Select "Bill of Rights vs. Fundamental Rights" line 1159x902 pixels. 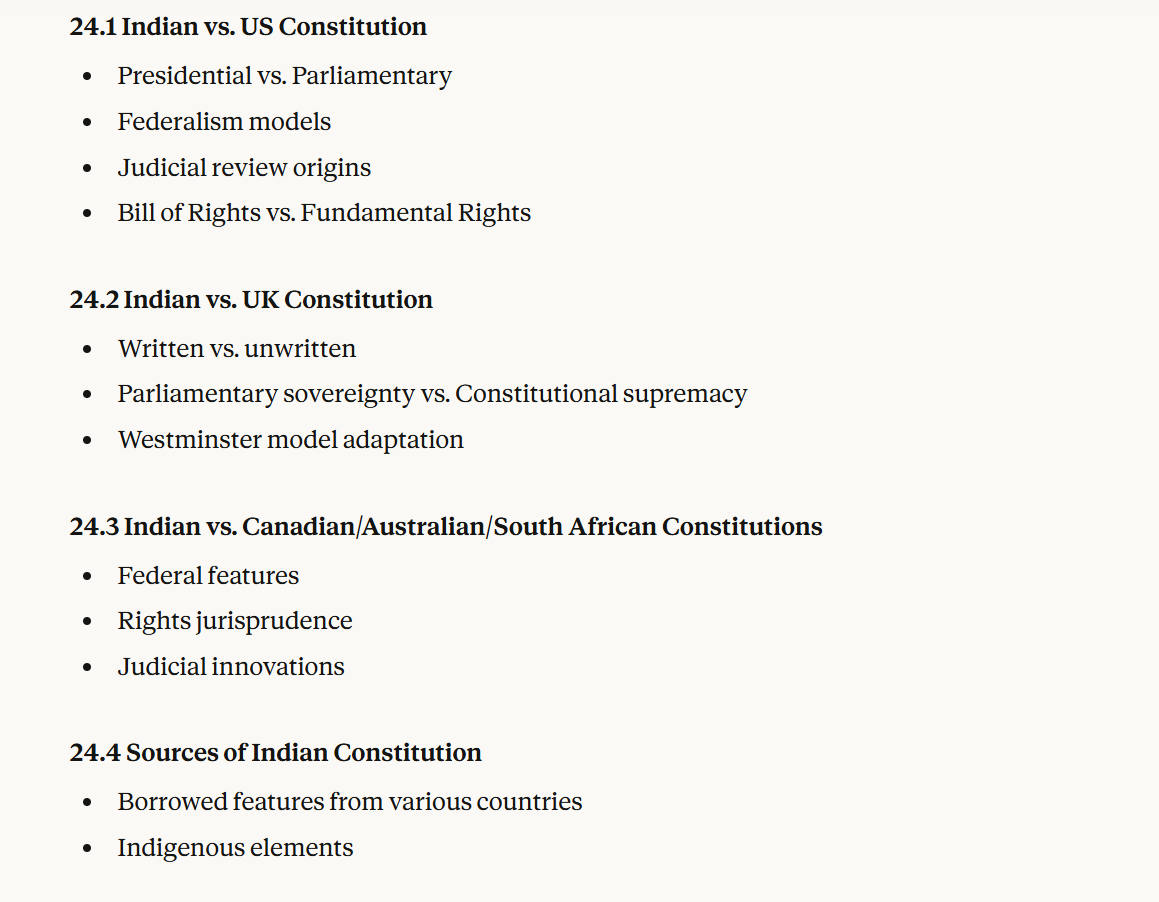point(324,213)
